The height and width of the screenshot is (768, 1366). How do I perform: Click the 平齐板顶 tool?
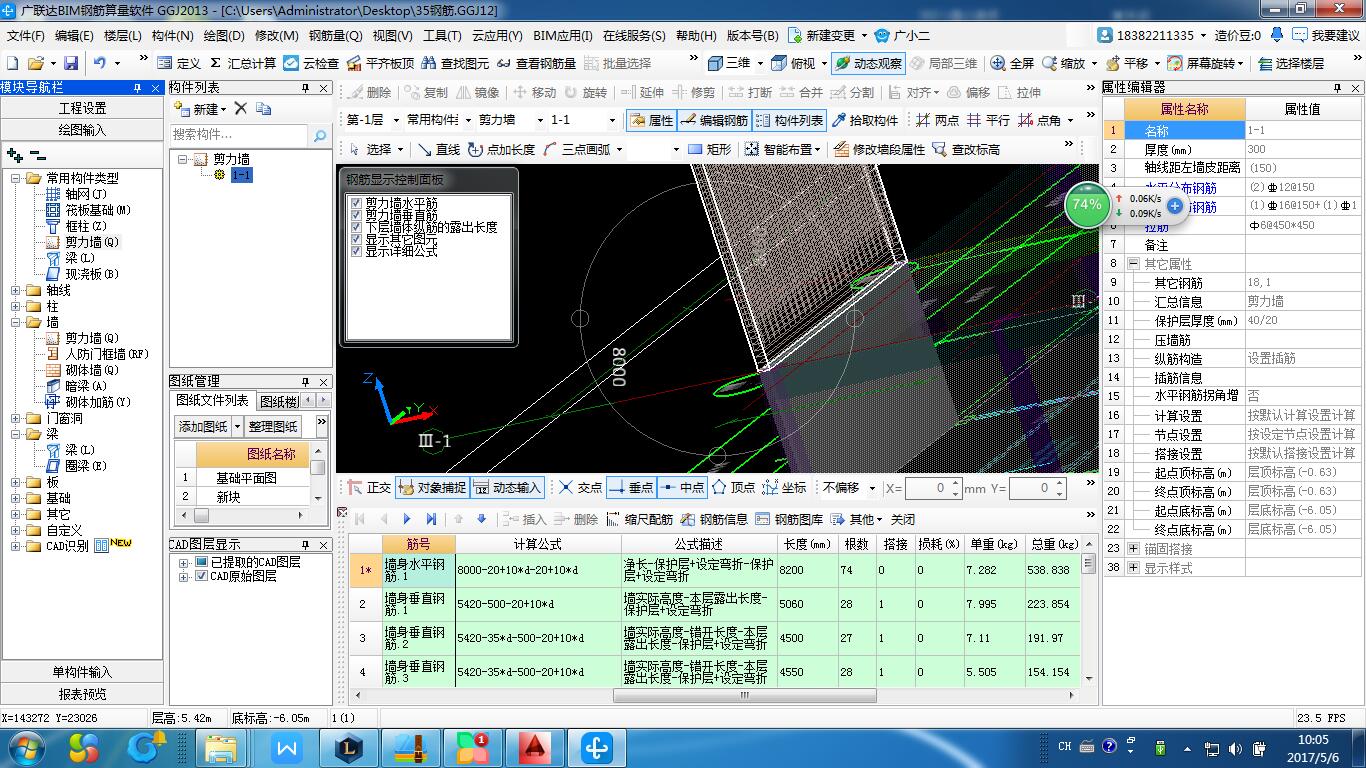click(380, 63)
